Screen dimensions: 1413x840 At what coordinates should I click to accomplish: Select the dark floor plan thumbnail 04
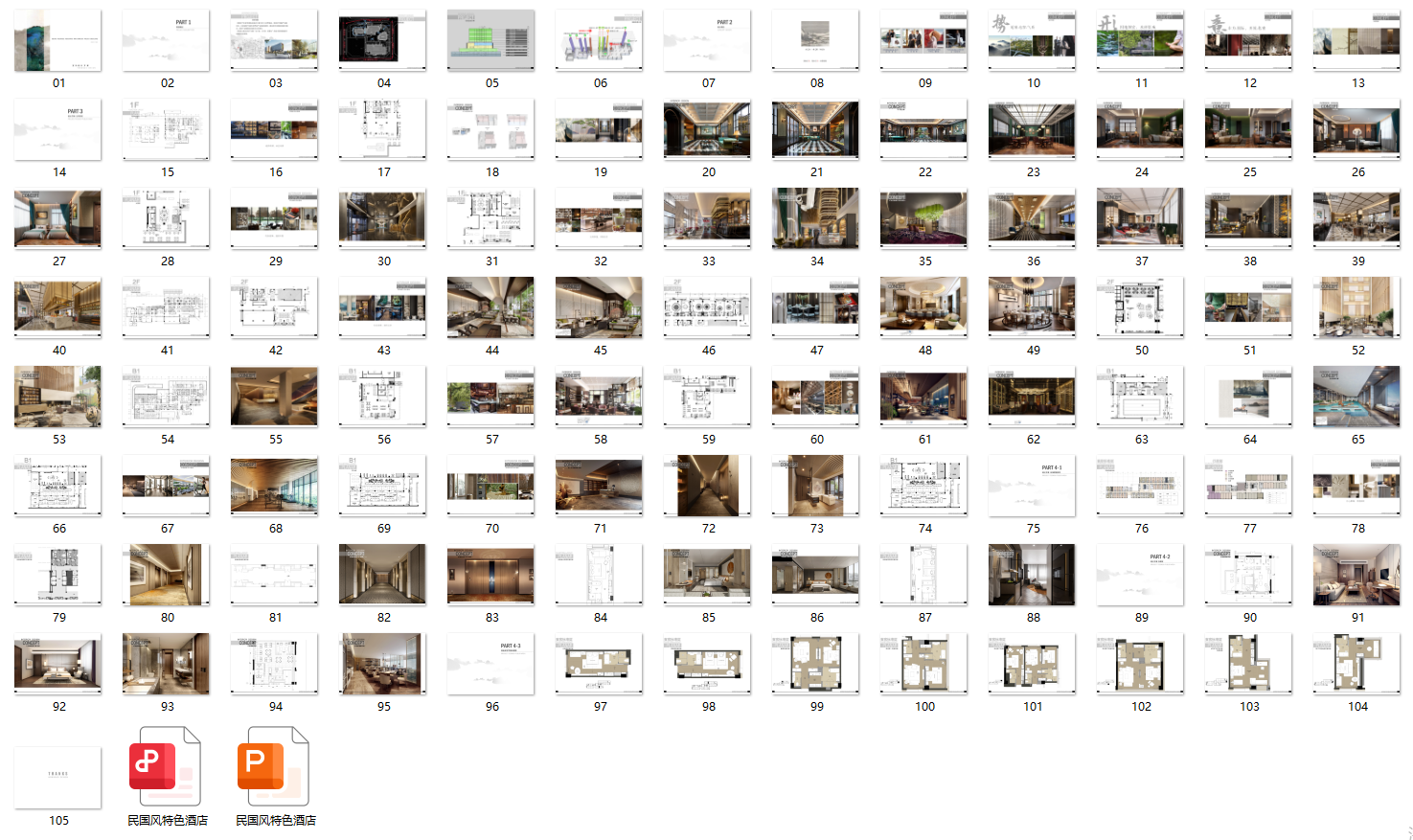click(x=383, y=40)
